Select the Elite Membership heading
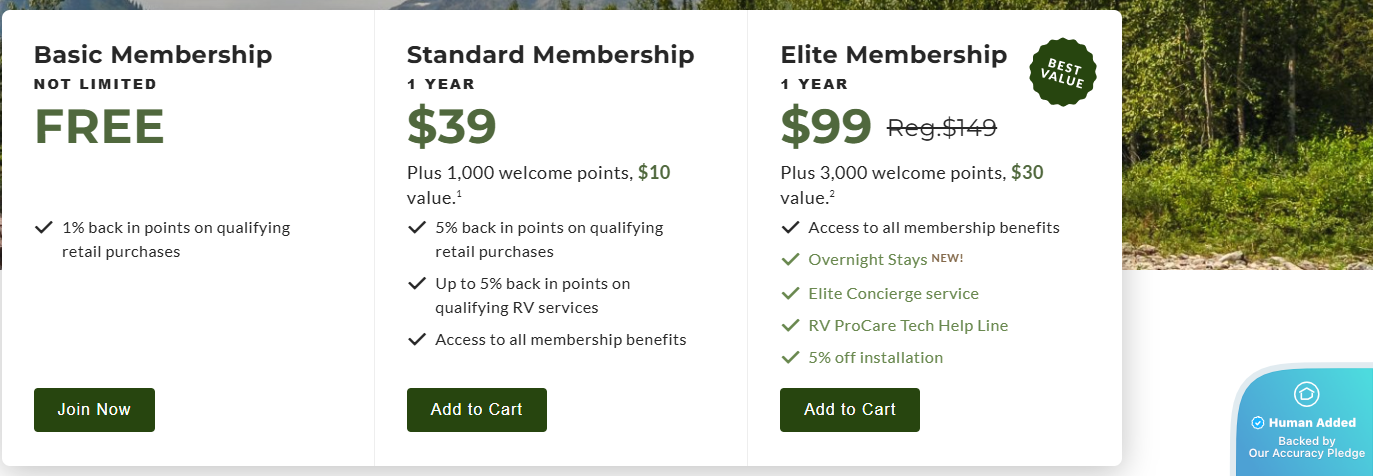 (893, 55)
